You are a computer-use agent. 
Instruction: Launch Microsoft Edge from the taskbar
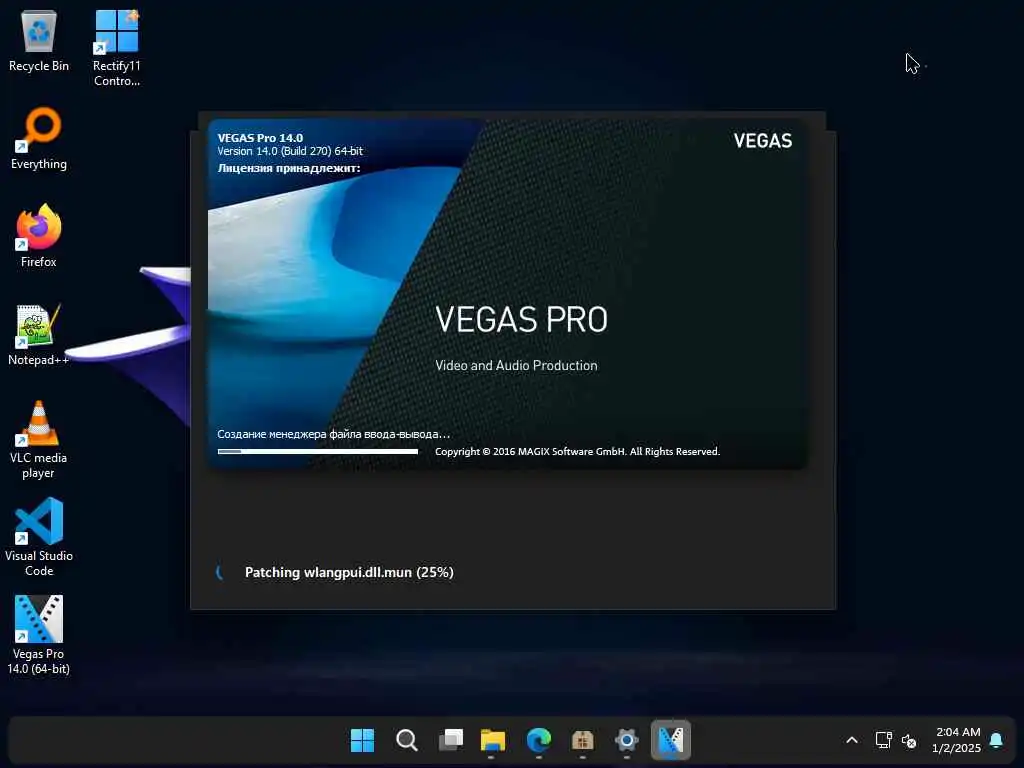click(x=539, y=740)
